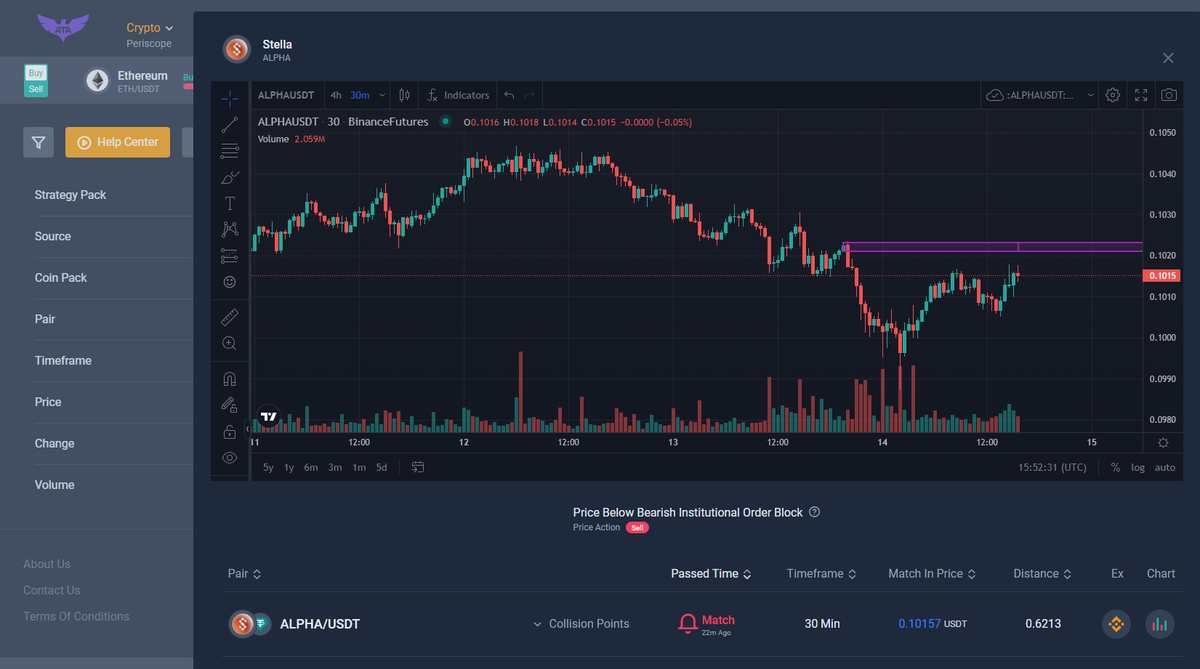Toggle magnet mode for drawings
This screenshot has height=669, width=1200.
pyautogui.click(x=230, y=379)
